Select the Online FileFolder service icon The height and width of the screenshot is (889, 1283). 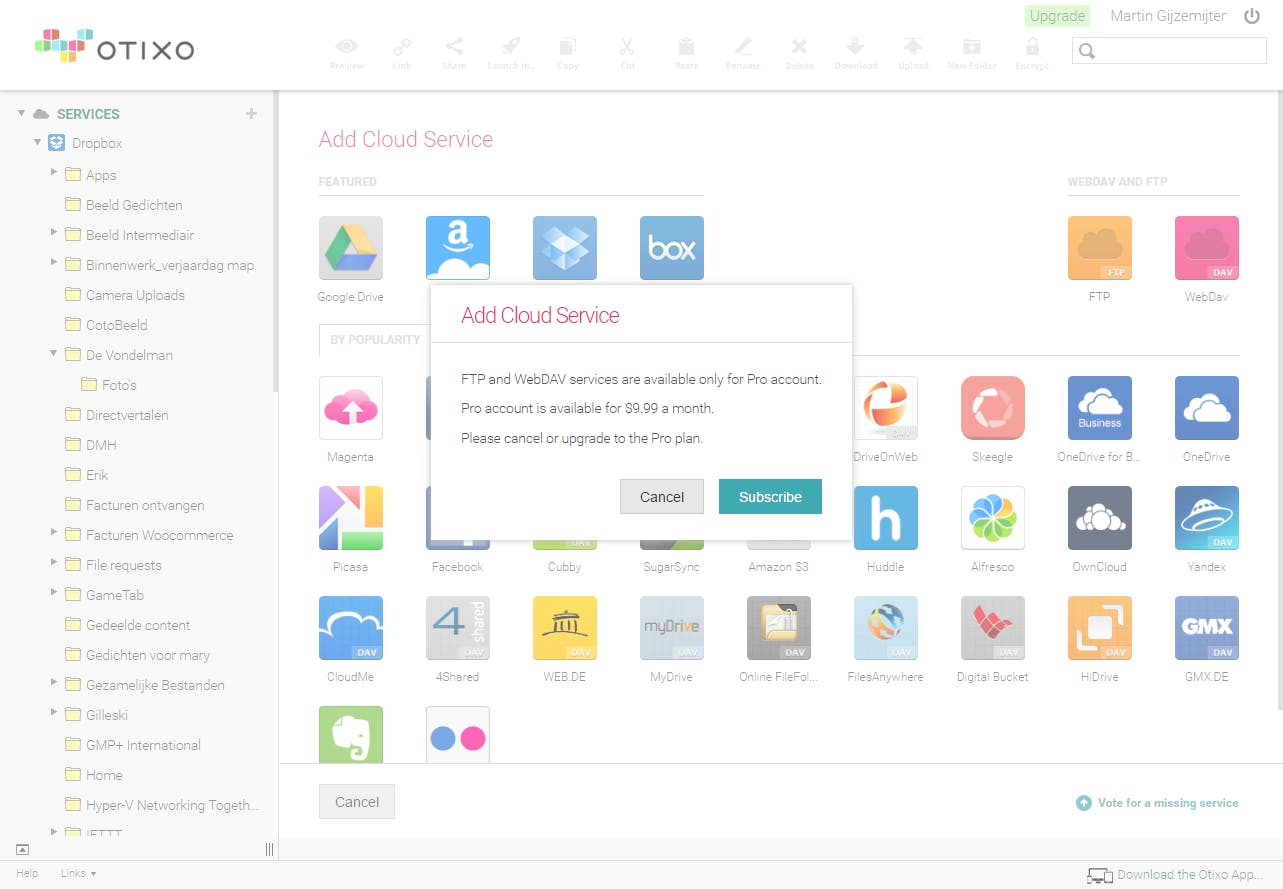[x=779, y=628]
